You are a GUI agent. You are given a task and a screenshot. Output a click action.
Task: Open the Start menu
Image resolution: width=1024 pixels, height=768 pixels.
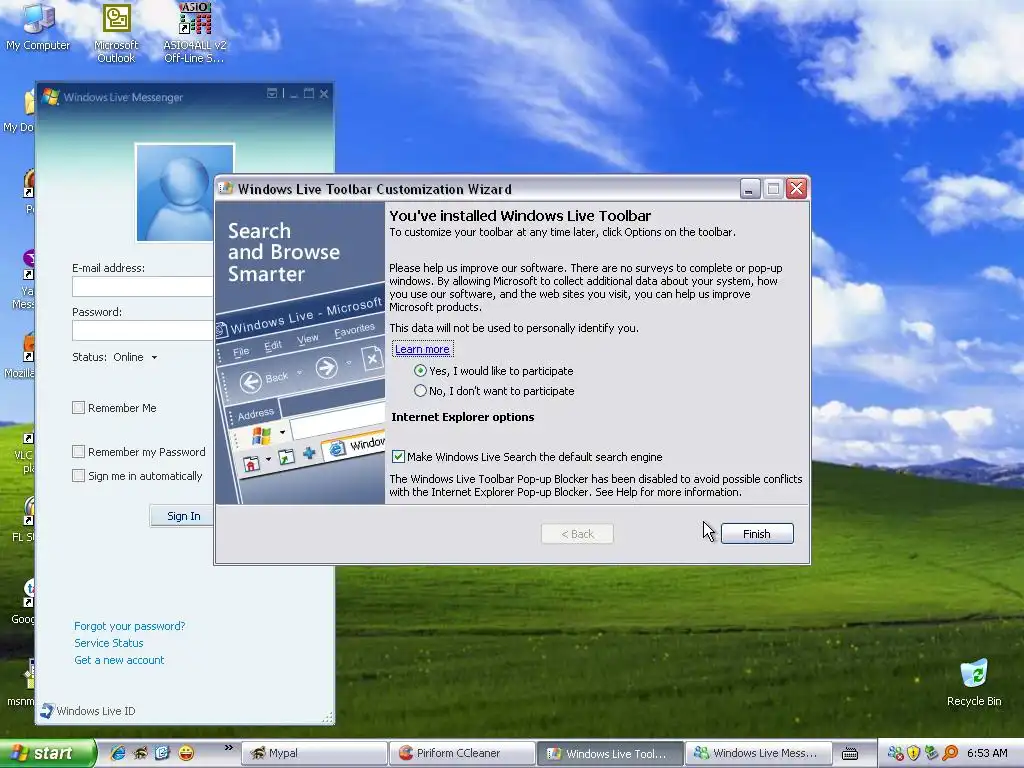pos(46,753)
